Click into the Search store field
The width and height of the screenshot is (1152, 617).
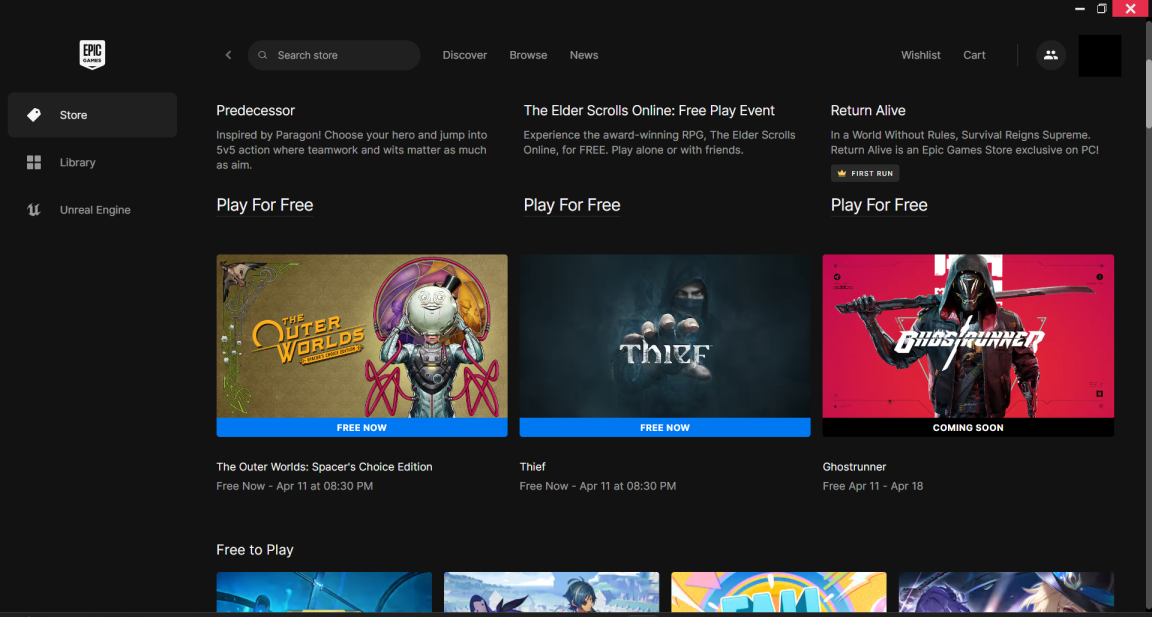point(334,55)
